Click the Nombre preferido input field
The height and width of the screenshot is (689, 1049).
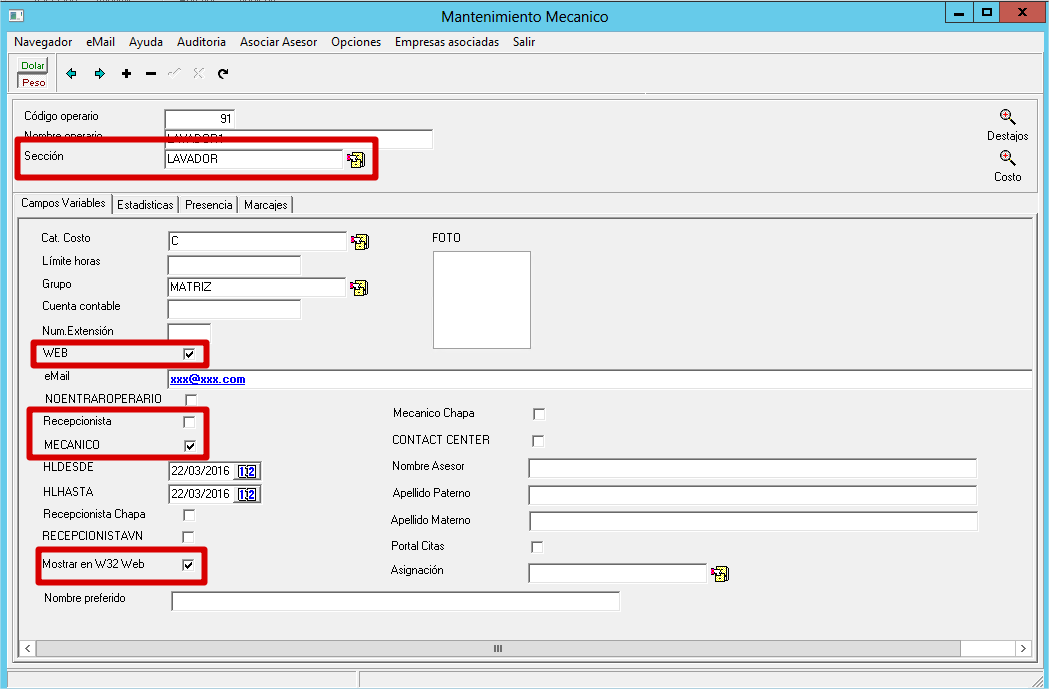point(395,601)
